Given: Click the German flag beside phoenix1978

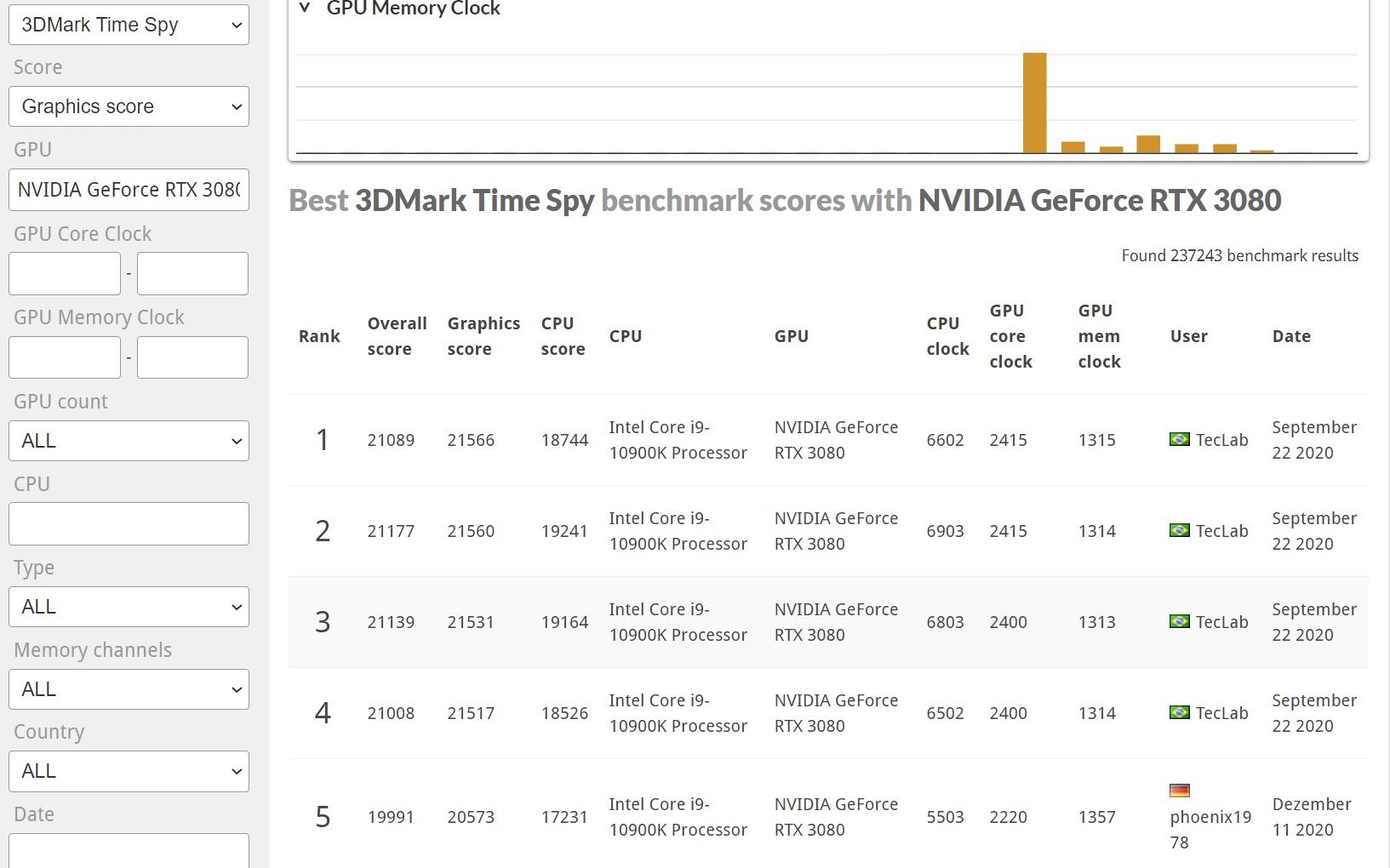Looking at the screenshot, I should click(x=1179, y=791).
